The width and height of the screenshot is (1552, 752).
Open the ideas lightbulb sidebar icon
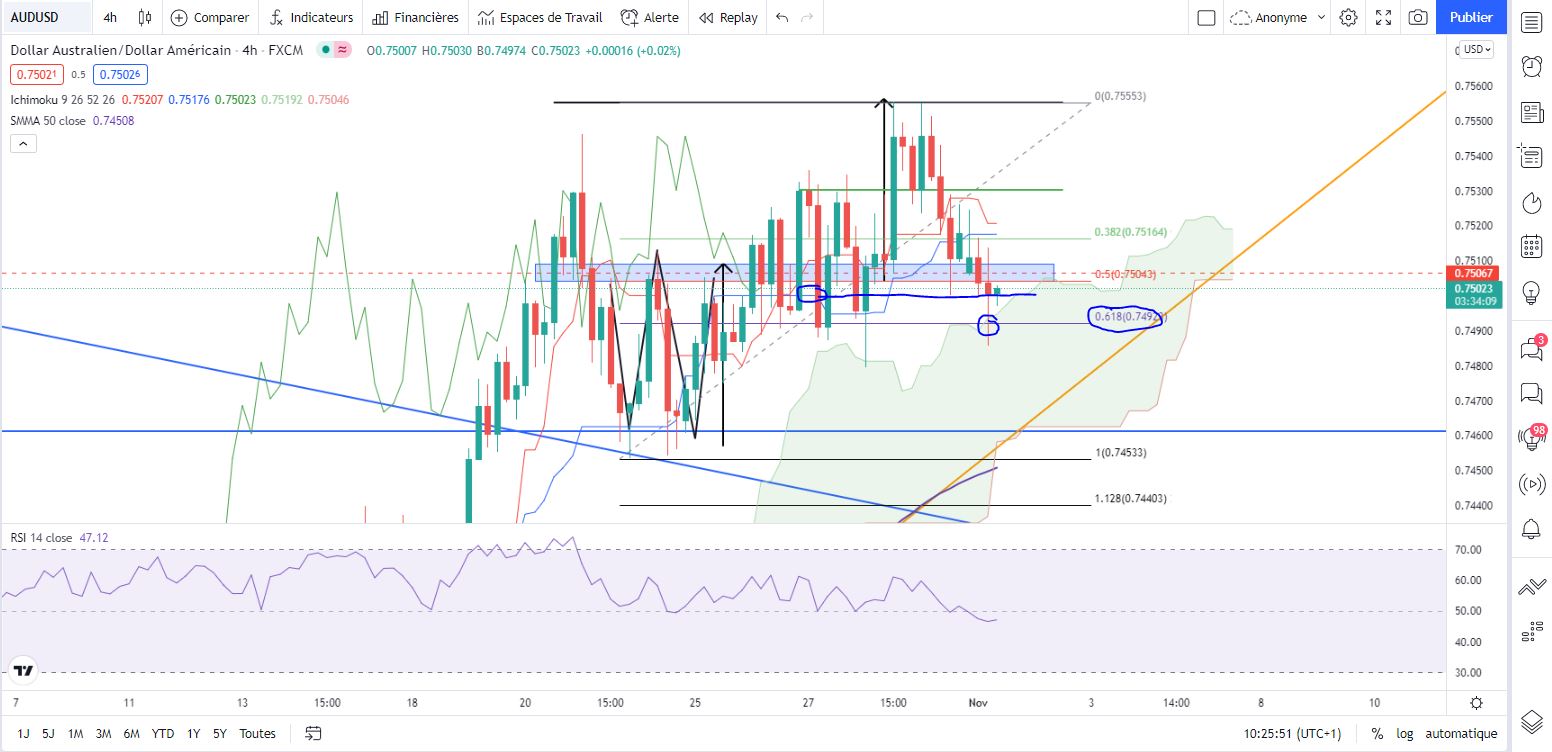click(1531, 292)
